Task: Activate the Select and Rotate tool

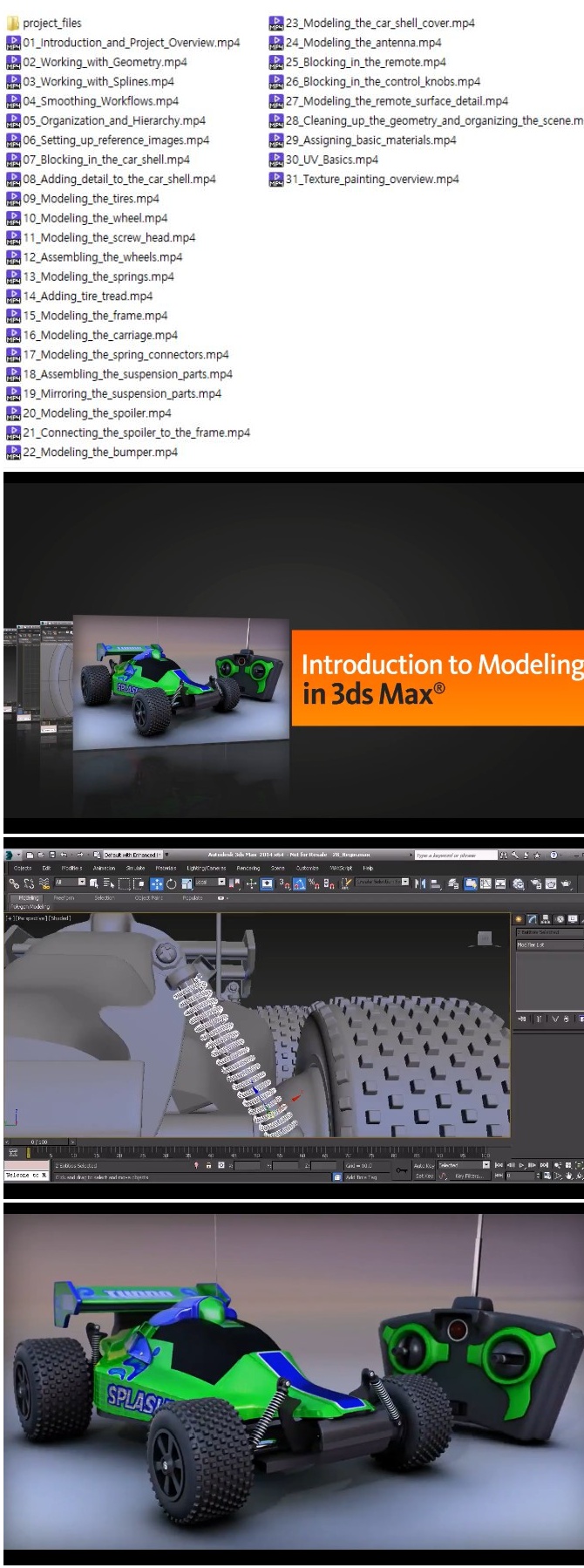Action: pos(171,883)
